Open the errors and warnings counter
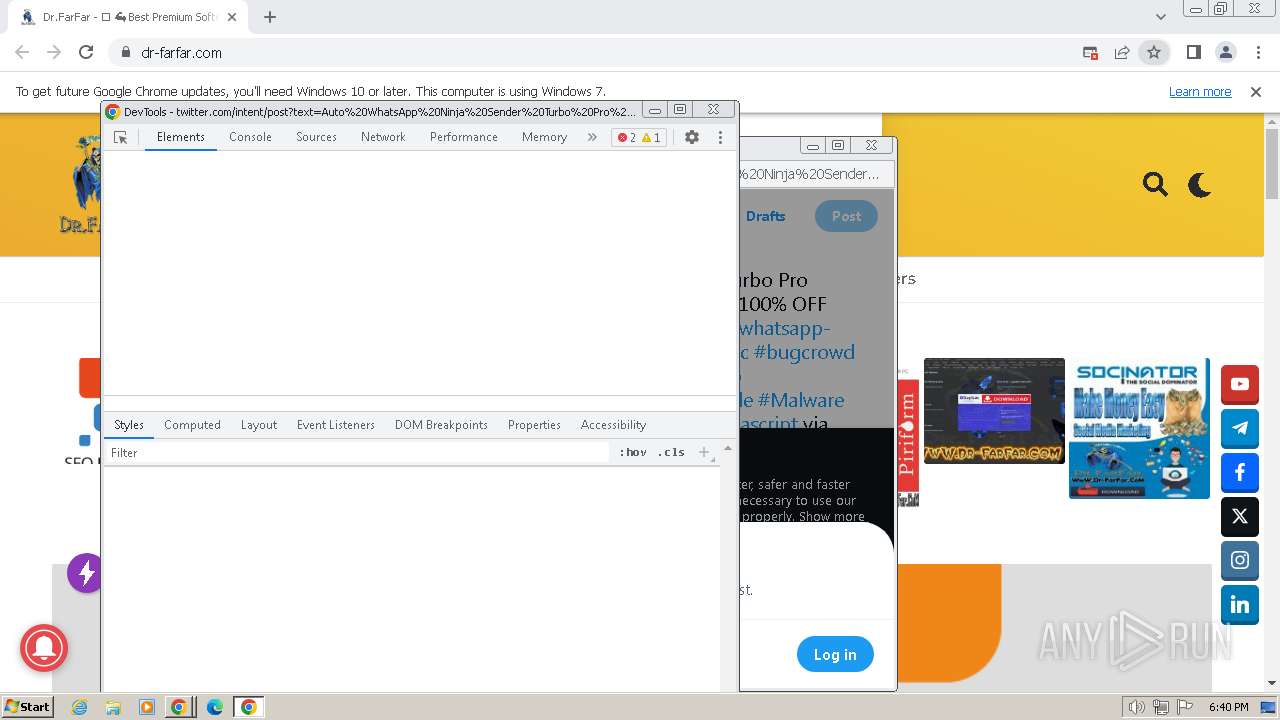Screen dimensions: 1280x720 [x=639, y=137]
